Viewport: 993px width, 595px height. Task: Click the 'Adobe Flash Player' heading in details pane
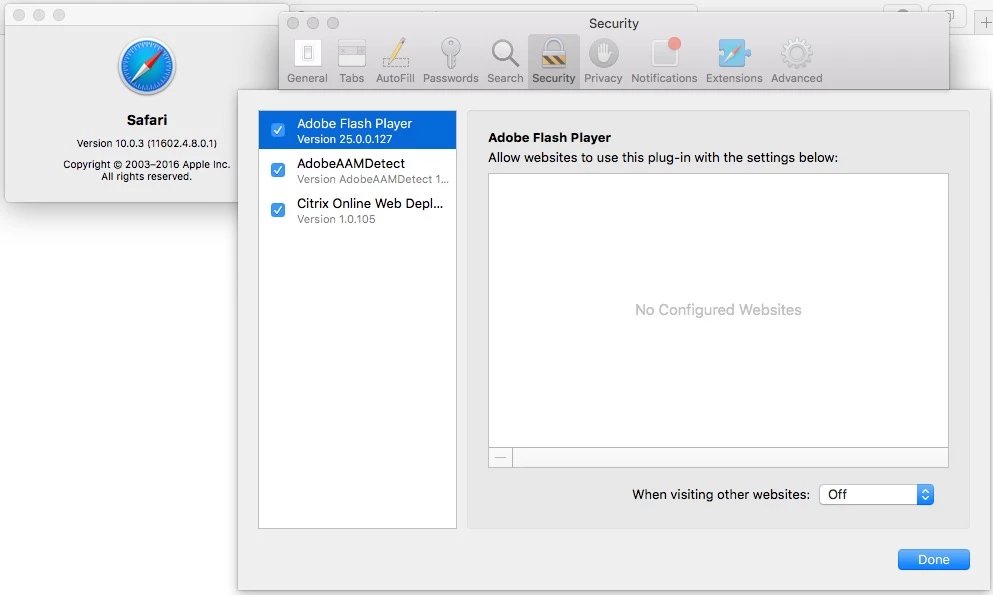549,137
